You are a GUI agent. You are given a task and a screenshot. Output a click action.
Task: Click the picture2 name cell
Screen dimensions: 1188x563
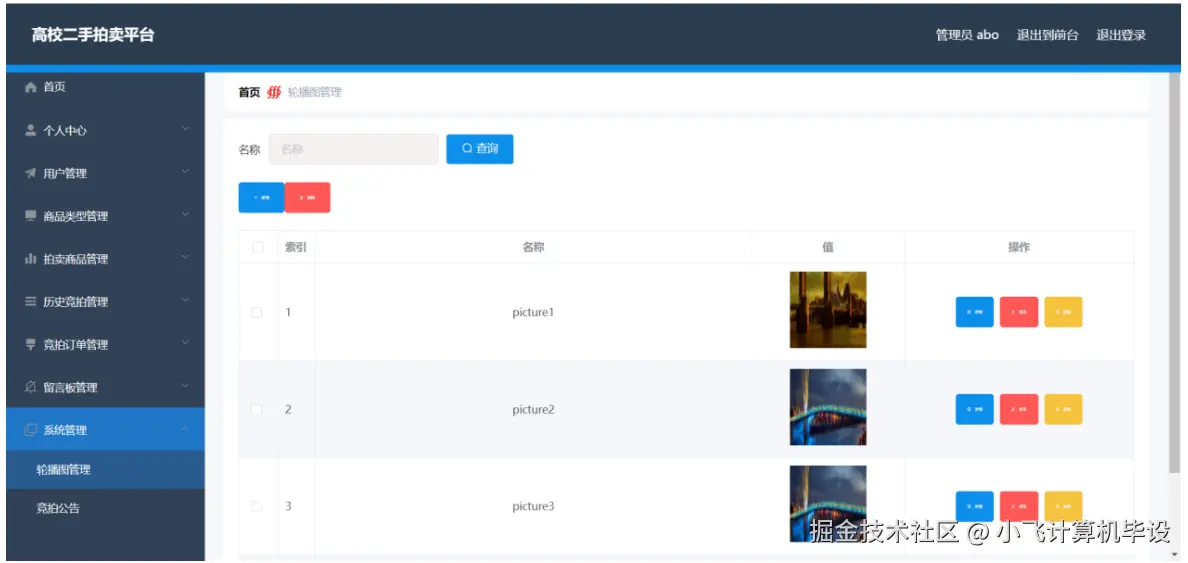[533, 409]
